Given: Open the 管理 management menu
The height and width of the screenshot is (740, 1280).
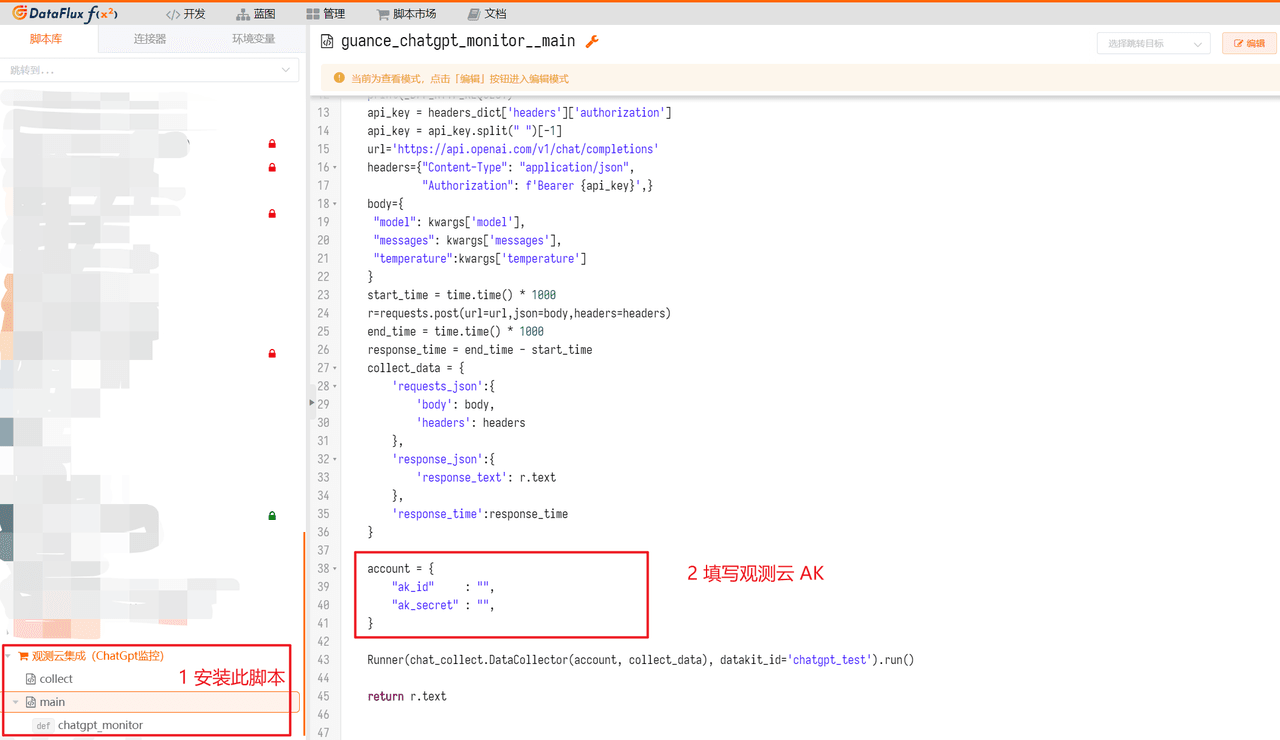Looking at the screenshot, I should point(325,14).
